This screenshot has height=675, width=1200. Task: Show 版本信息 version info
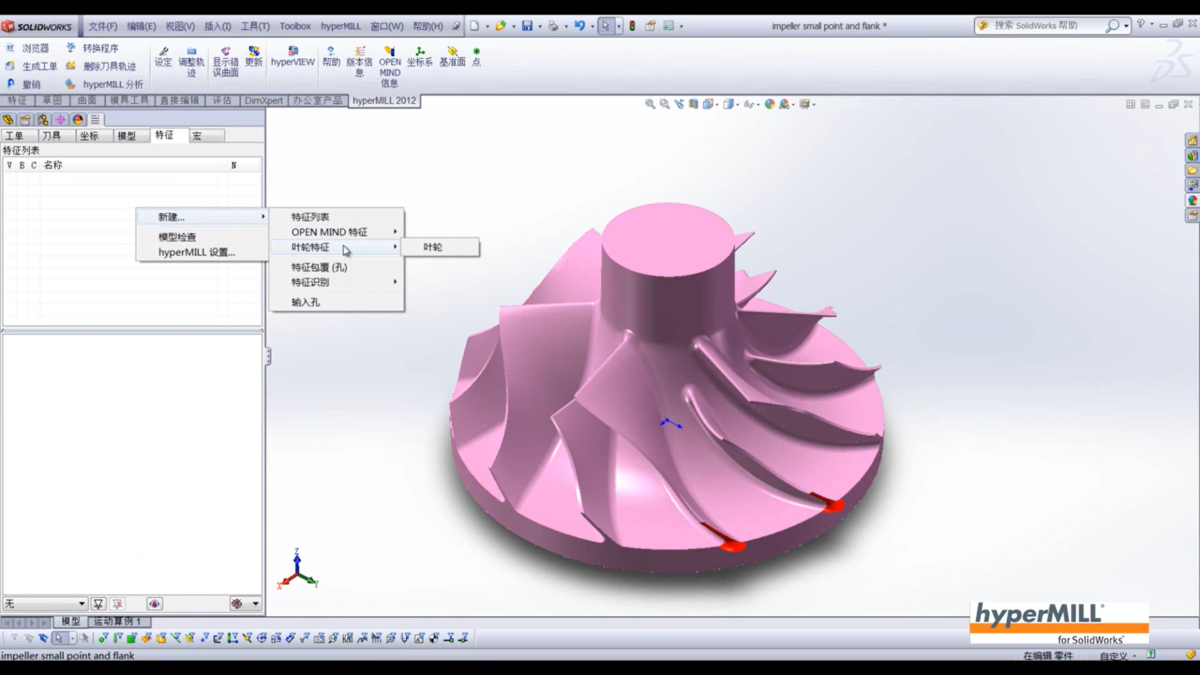[360, 62]
